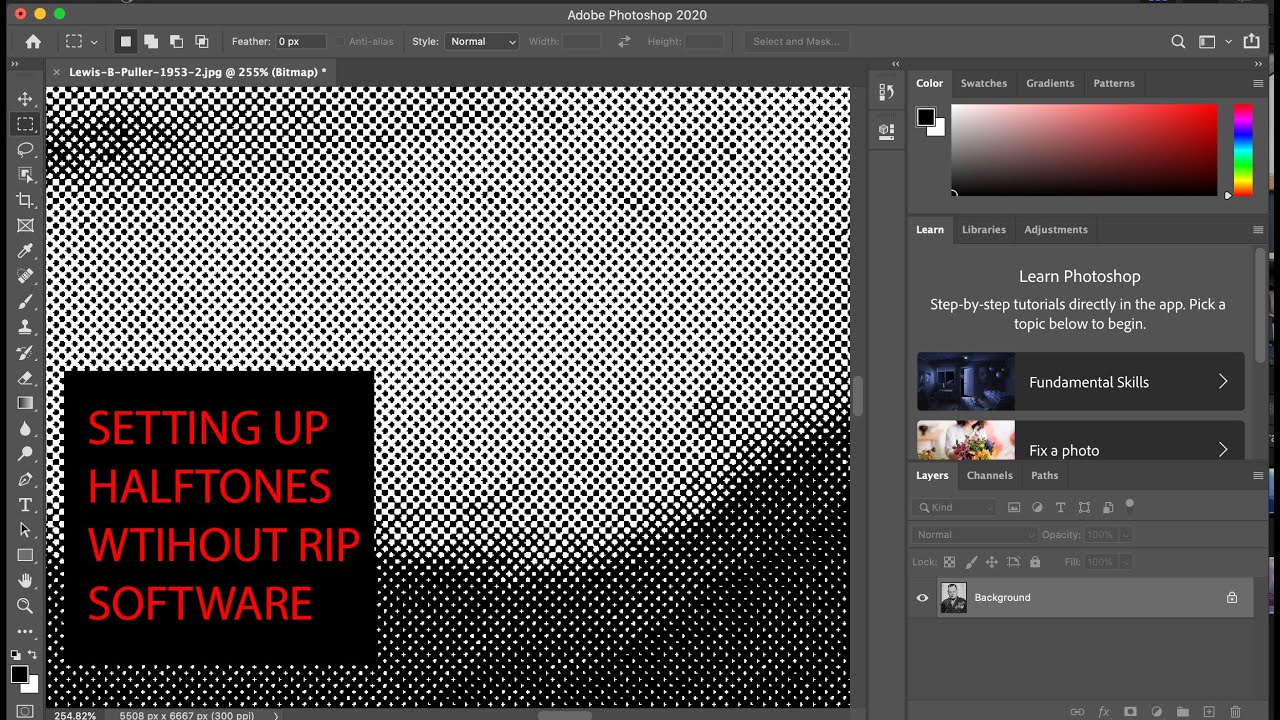The height and width of the screenshot is (720, 1280).
Task: Open the Style dropdown set to Normal
Action: [482, 41]
